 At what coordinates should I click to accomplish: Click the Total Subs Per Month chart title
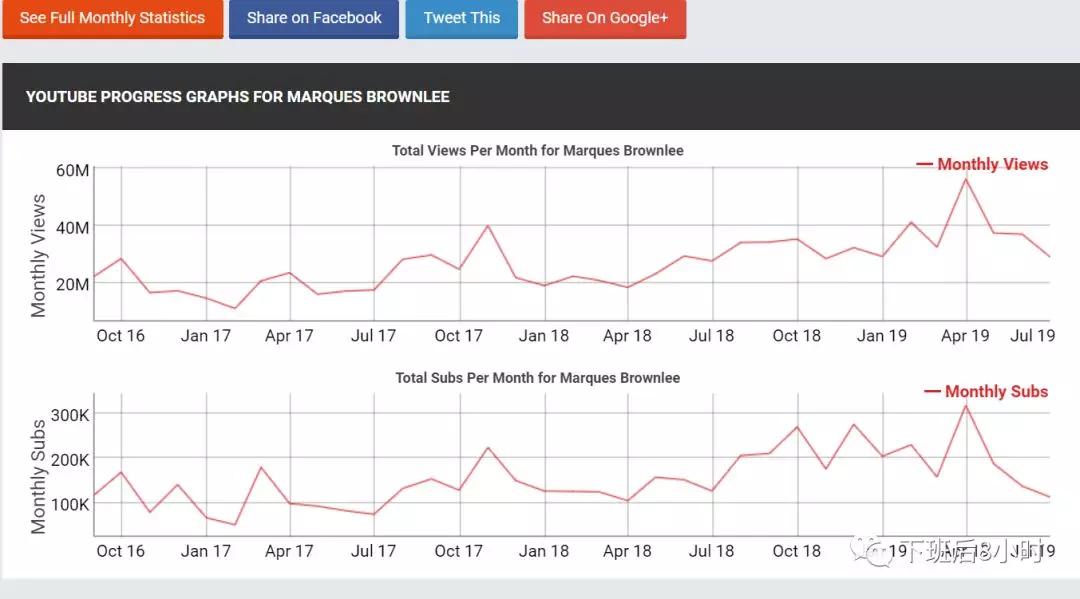click(538, 378)
